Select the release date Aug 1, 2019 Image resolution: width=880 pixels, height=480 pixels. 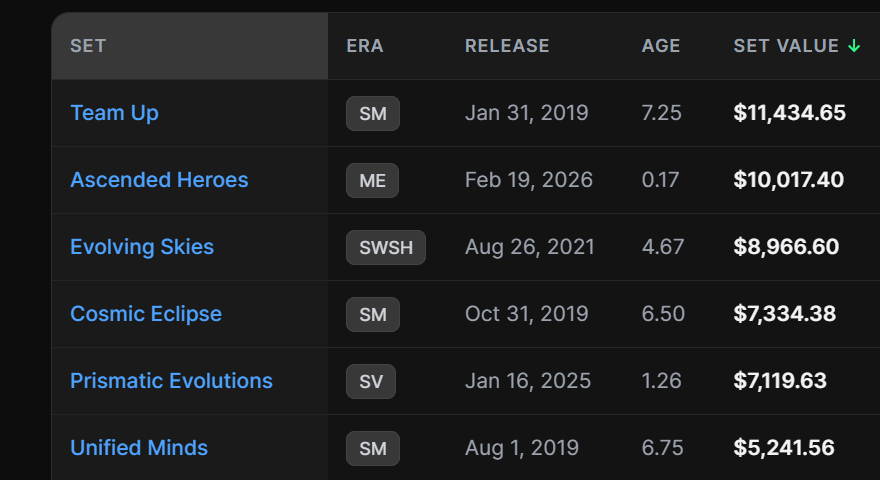pos(522,447)
